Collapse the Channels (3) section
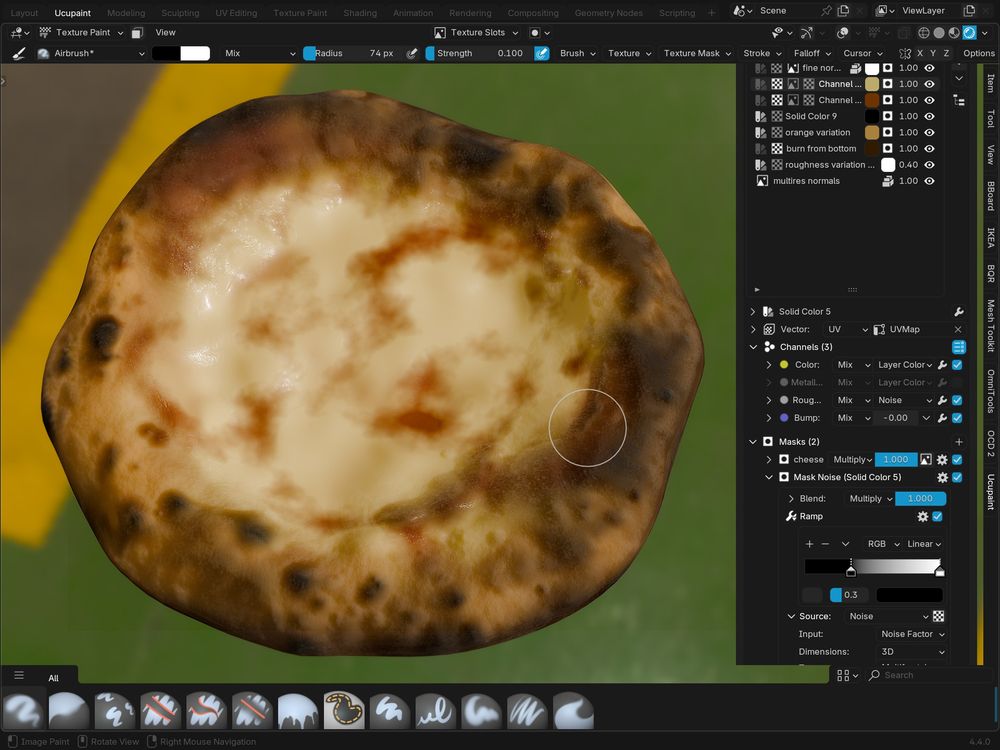The image size is (1000, 750). pos(753,347)
